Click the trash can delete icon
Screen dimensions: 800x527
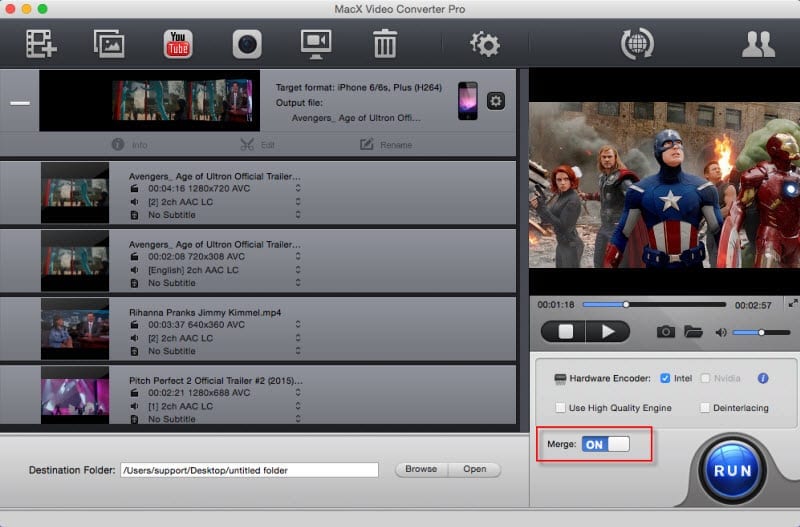(385, 43)
